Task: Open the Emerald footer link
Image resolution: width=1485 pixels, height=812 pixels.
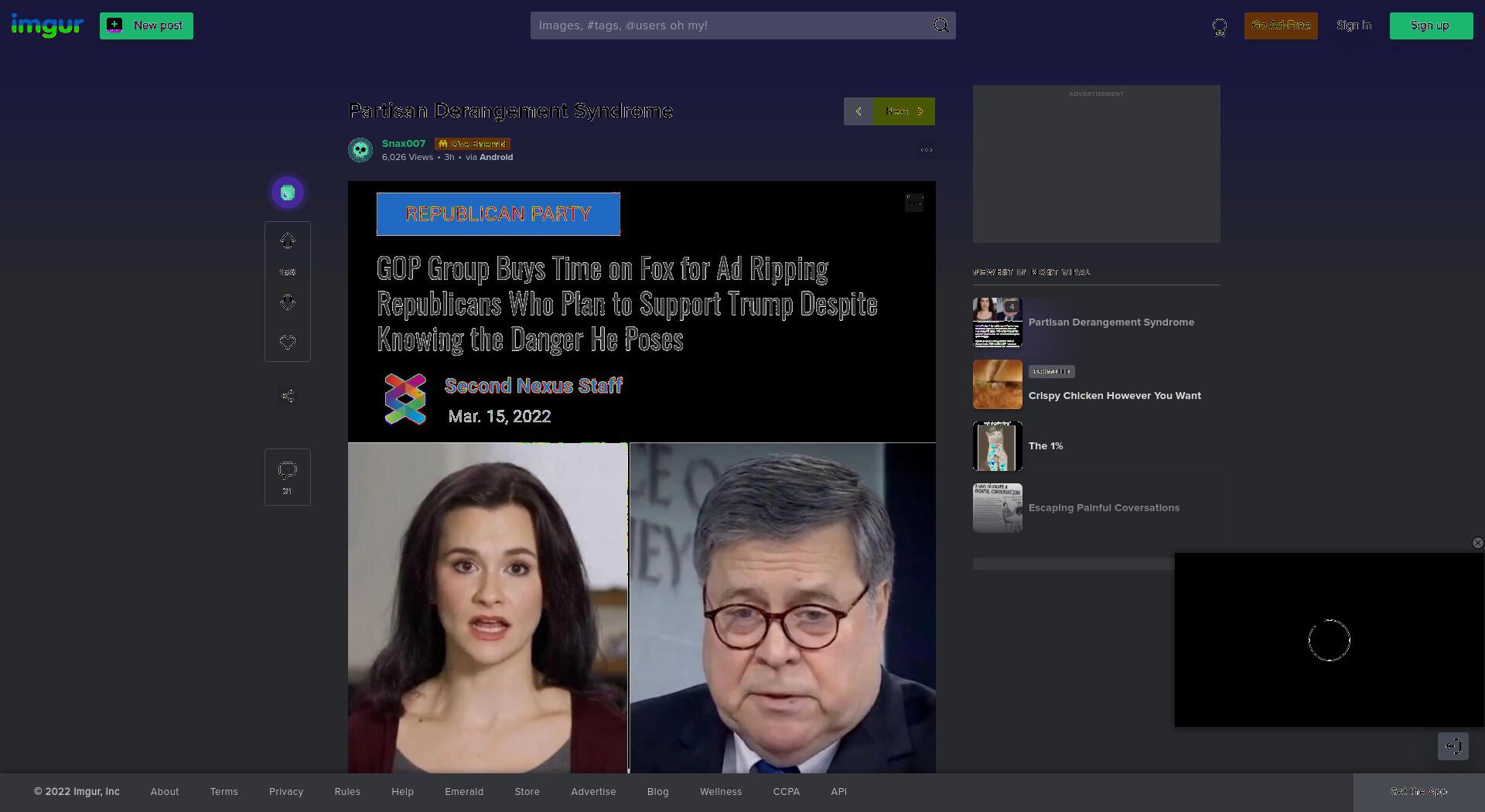Action: point(464,792)
